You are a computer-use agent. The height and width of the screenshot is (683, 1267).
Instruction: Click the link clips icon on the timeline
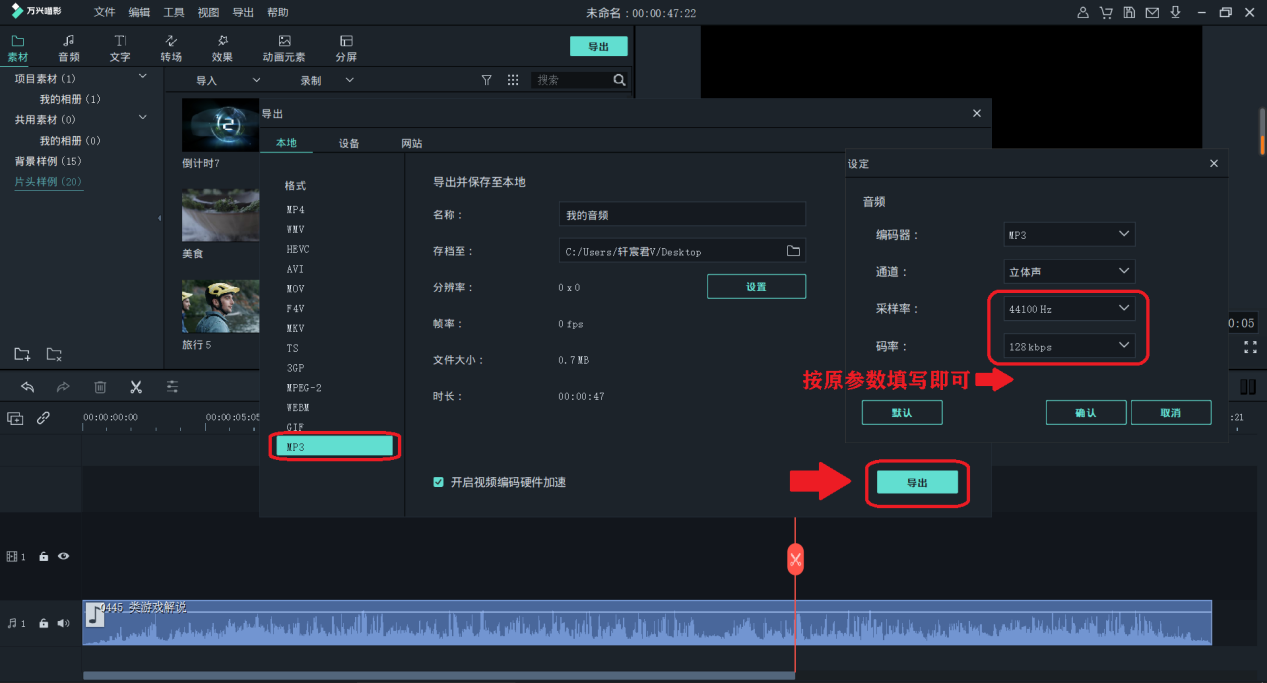pyautogui.click(x=44, y=418)
